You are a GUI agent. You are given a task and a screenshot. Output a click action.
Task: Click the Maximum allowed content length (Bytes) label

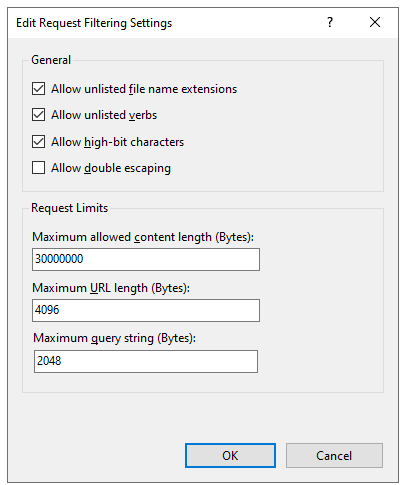pyautogui.click(x=143, y=237)
